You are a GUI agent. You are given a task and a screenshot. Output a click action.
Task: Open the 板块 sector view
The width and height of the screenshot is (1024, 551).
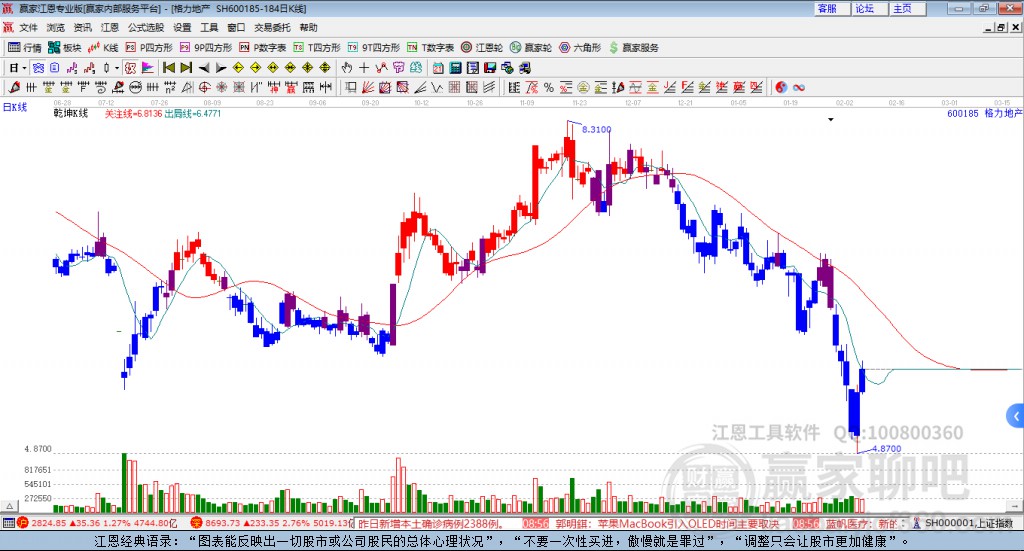click(x=64, y=48)
